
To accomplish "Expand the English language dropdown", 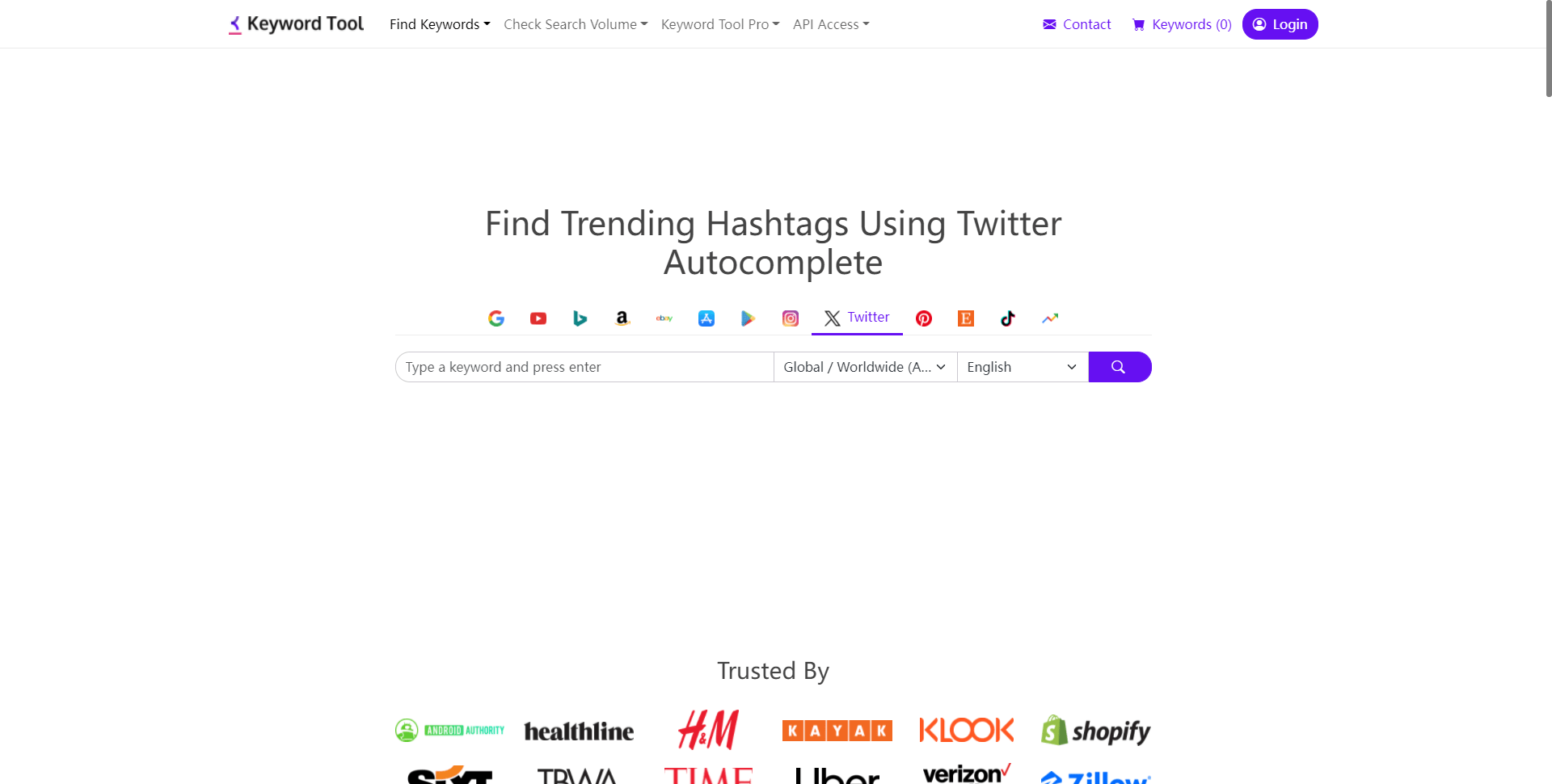I will coord(1023,367).
